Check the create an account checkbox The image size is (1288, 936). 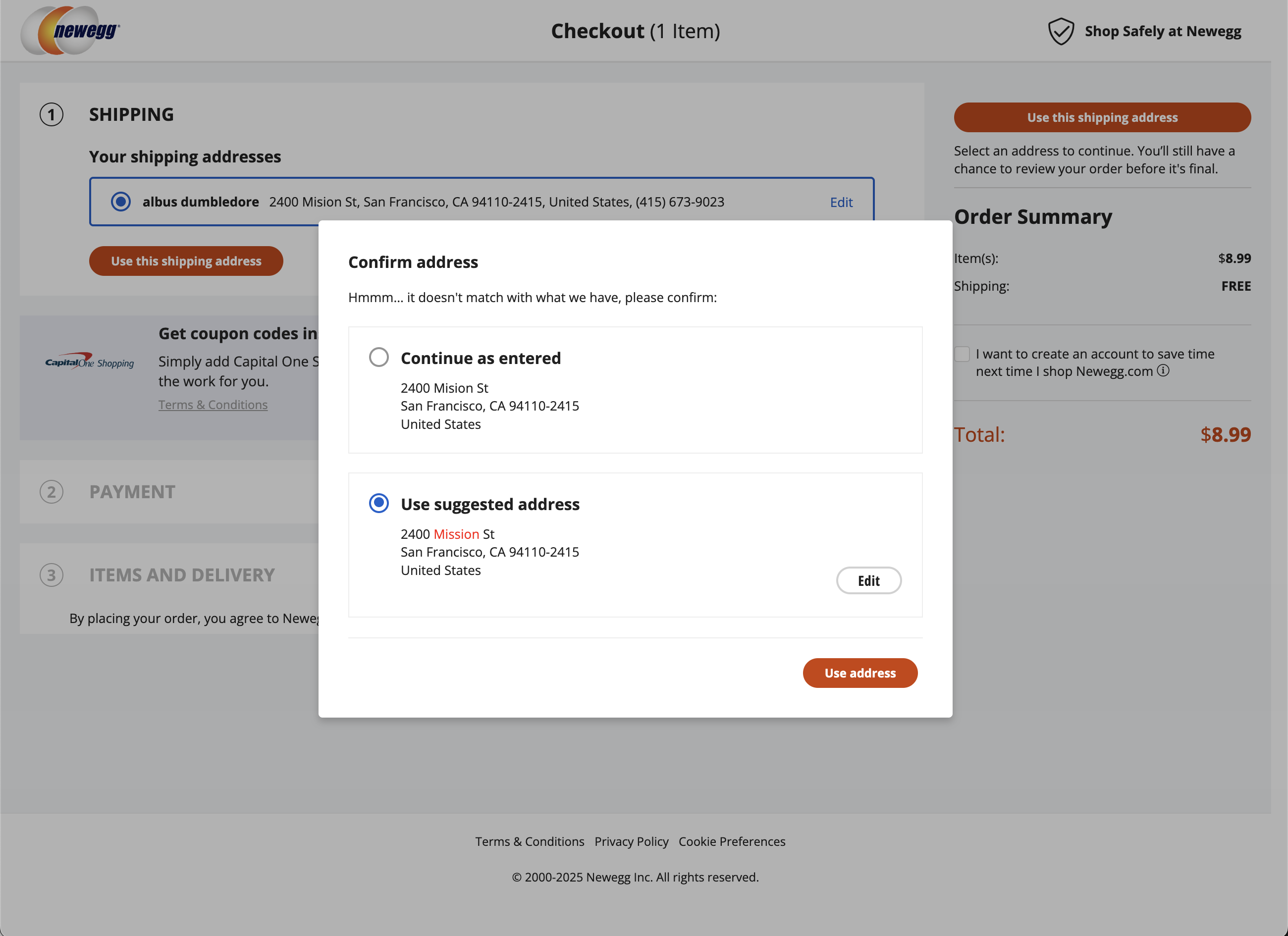962,354
